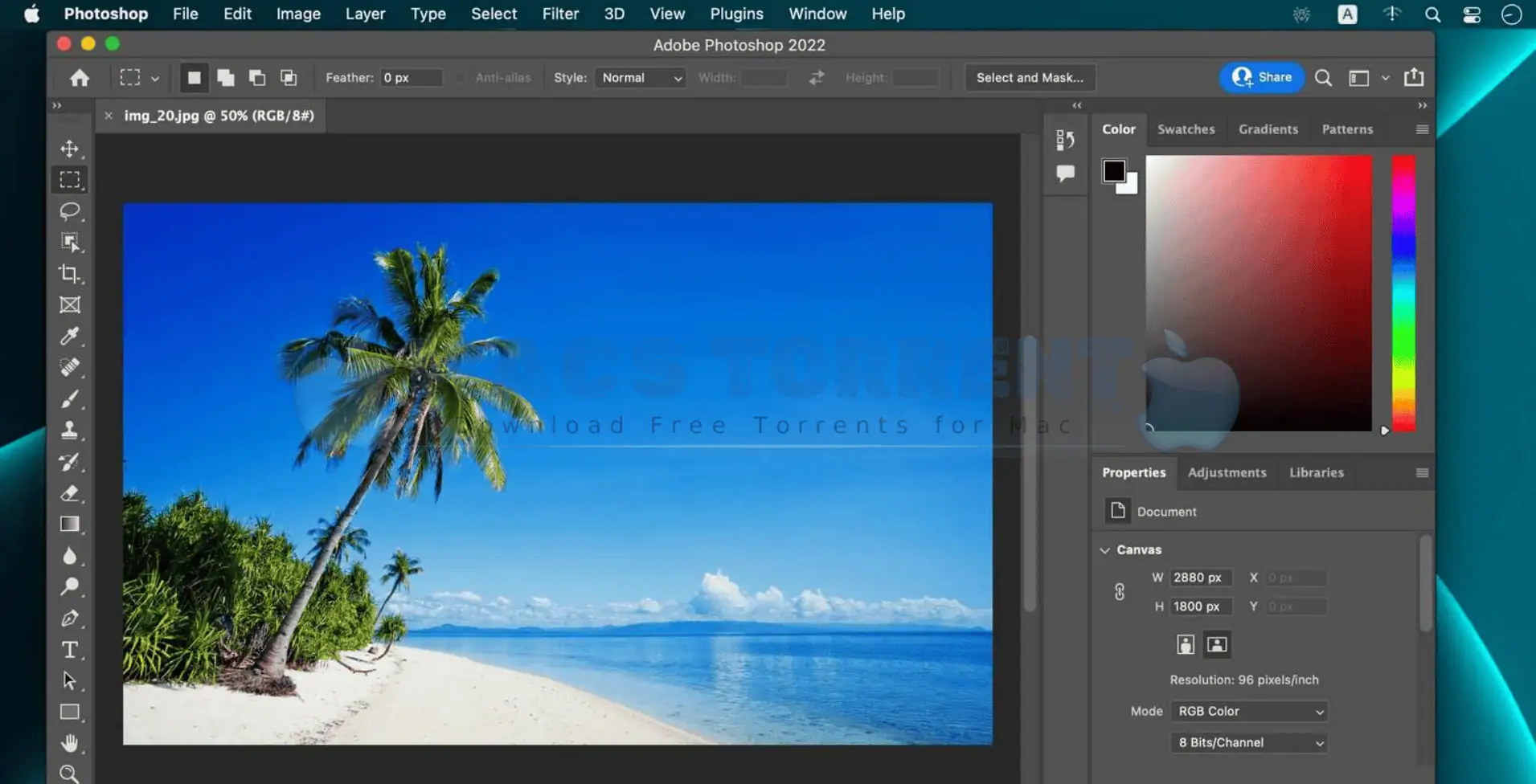Viewport: 1536px width, 784px height.
Task: Close the img_20.jpg document tab
Action: tap(109, 116)
